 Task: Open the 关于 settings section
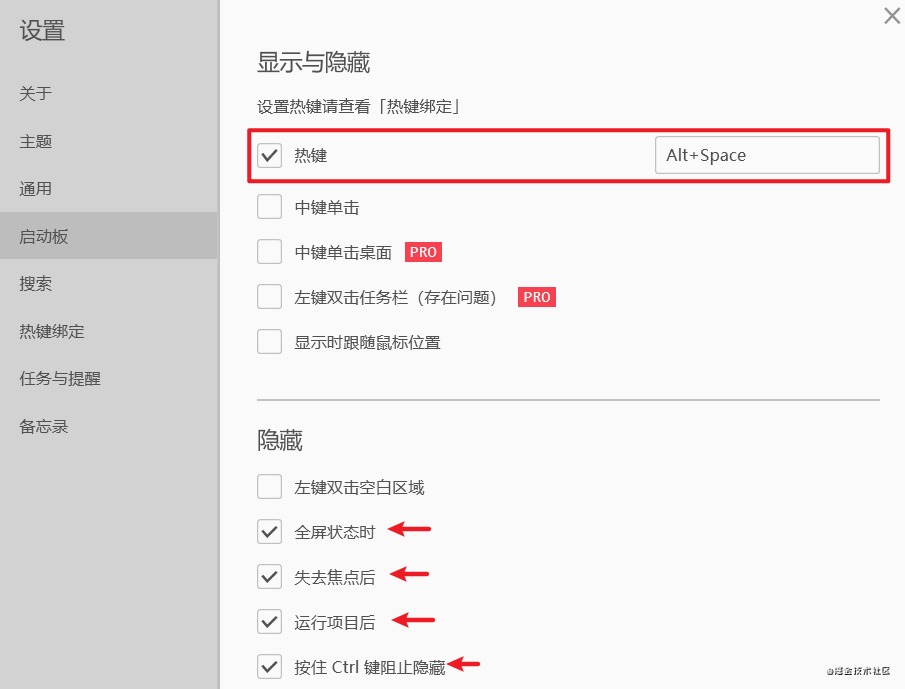click(x=36, y=94)
